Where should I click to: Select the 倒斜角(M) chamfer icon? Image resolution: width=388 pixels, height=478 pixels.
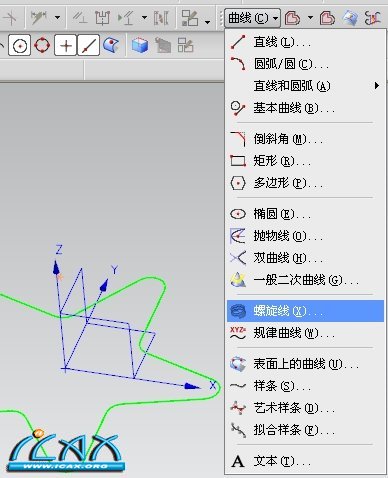coord(238,139)
